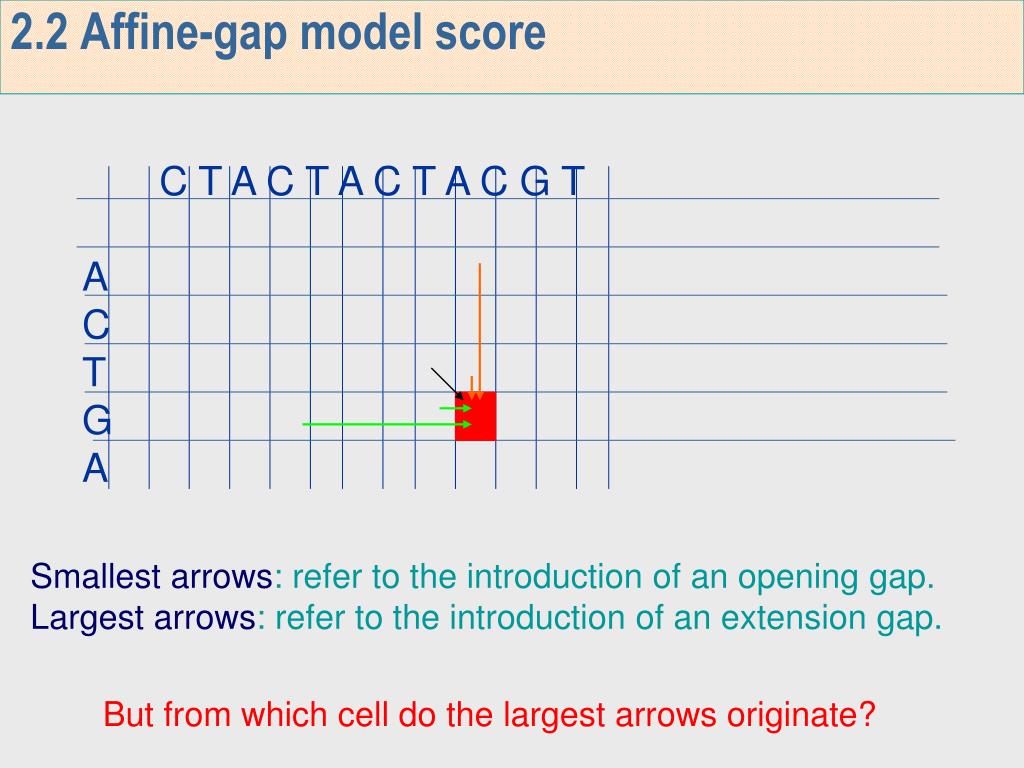This screenshot has height=768, width=1024.
Task: Click the "Smallest arrows" label text
Action: click(152, 577)
